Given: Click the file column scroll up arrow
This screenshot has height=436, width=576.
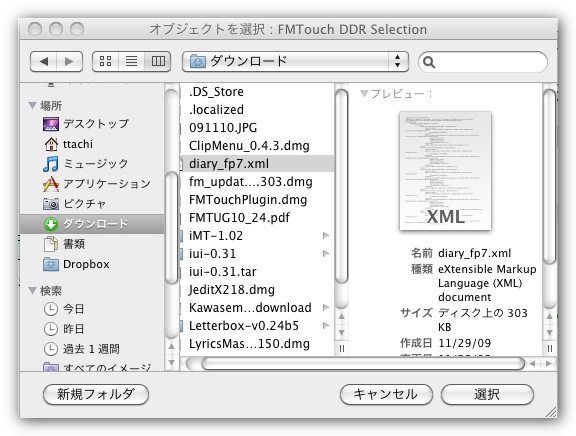Looking at the screenshot, I should pyautogui.click(x=342, y=317).
